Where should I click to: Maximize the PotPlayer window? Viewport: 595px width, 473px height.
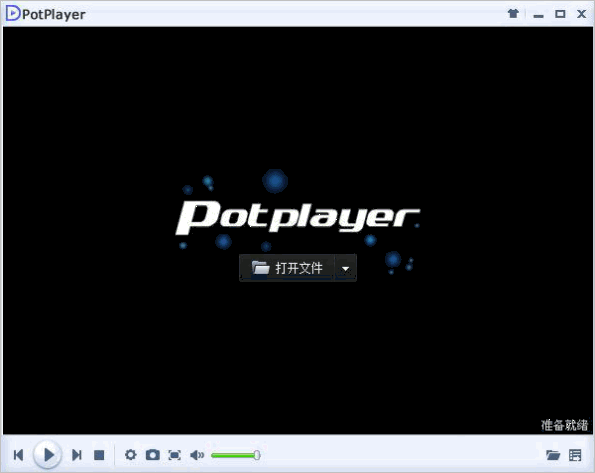560,14
